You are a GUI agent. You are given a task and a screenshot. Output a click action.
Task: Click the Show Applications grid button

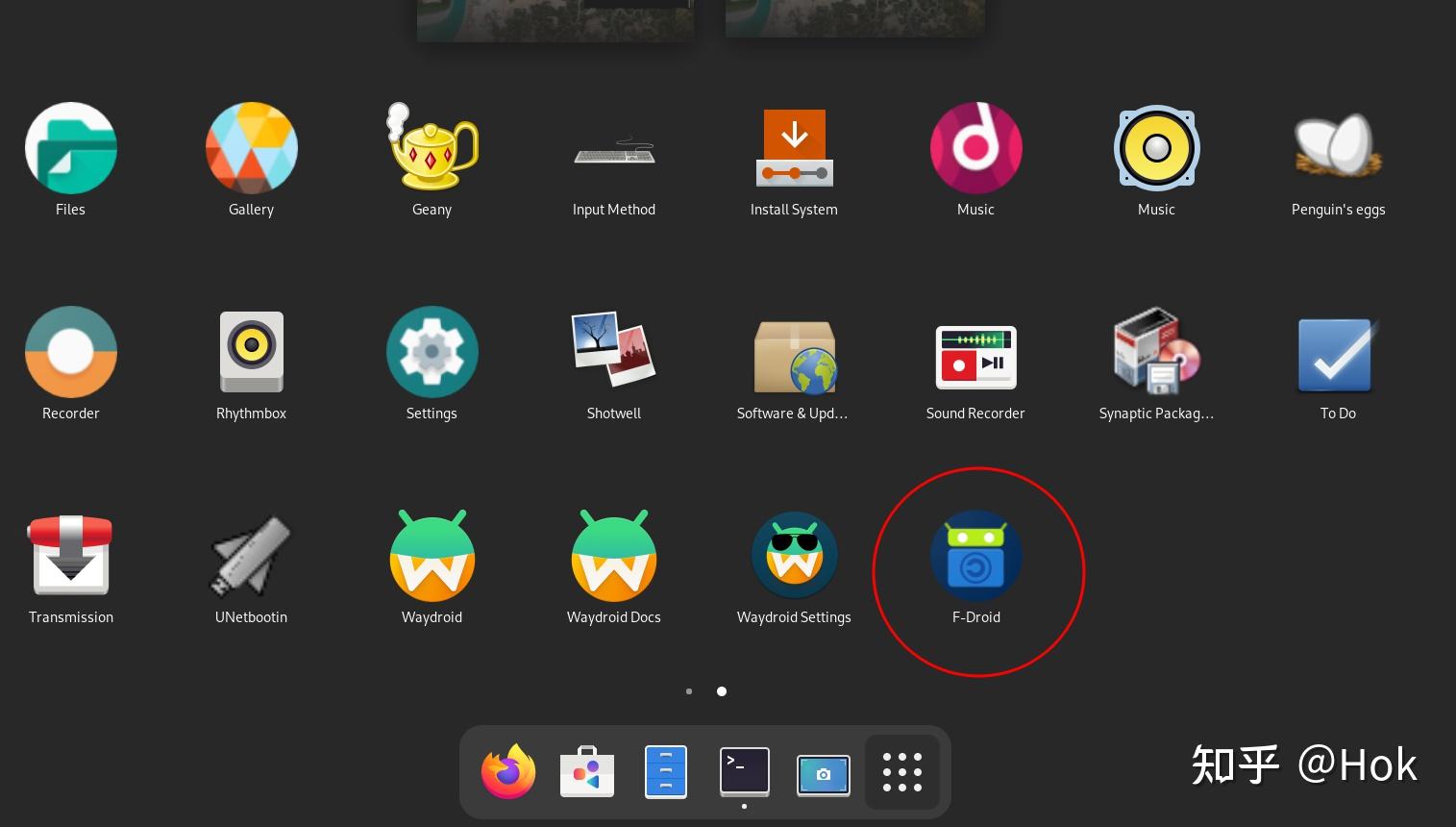point(901,771)
